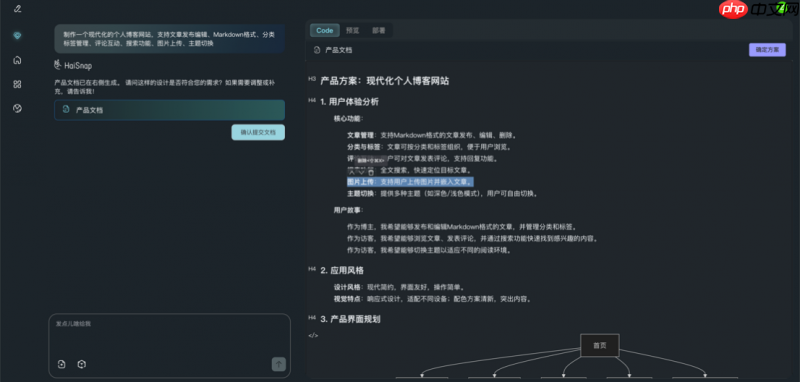Click the small tooltip above the block tools
The height and width of the screenshot is (382, 800).
(x=370, y=160)
